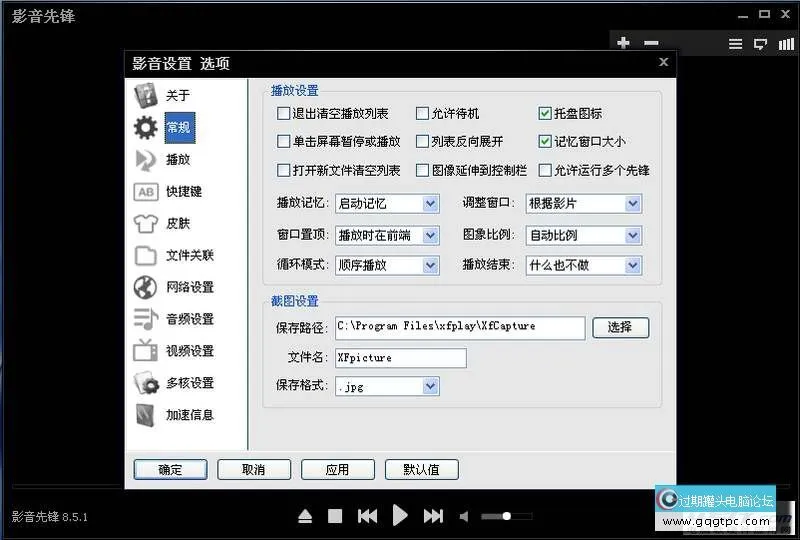Click the 默认值 button
This screenshot has width=800, height=540.
pos(421,470)
